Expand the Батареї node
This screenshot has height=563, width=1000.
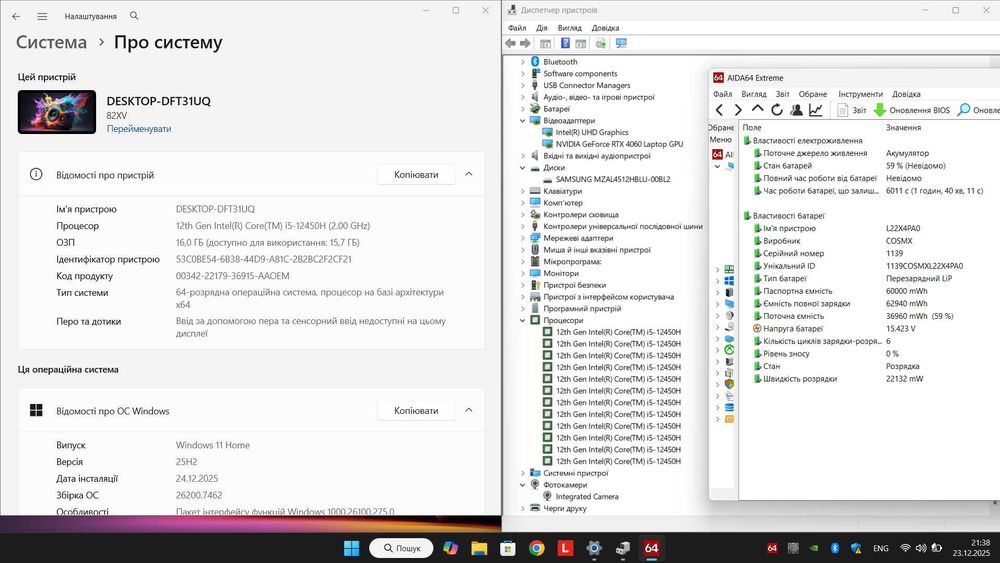523,109
